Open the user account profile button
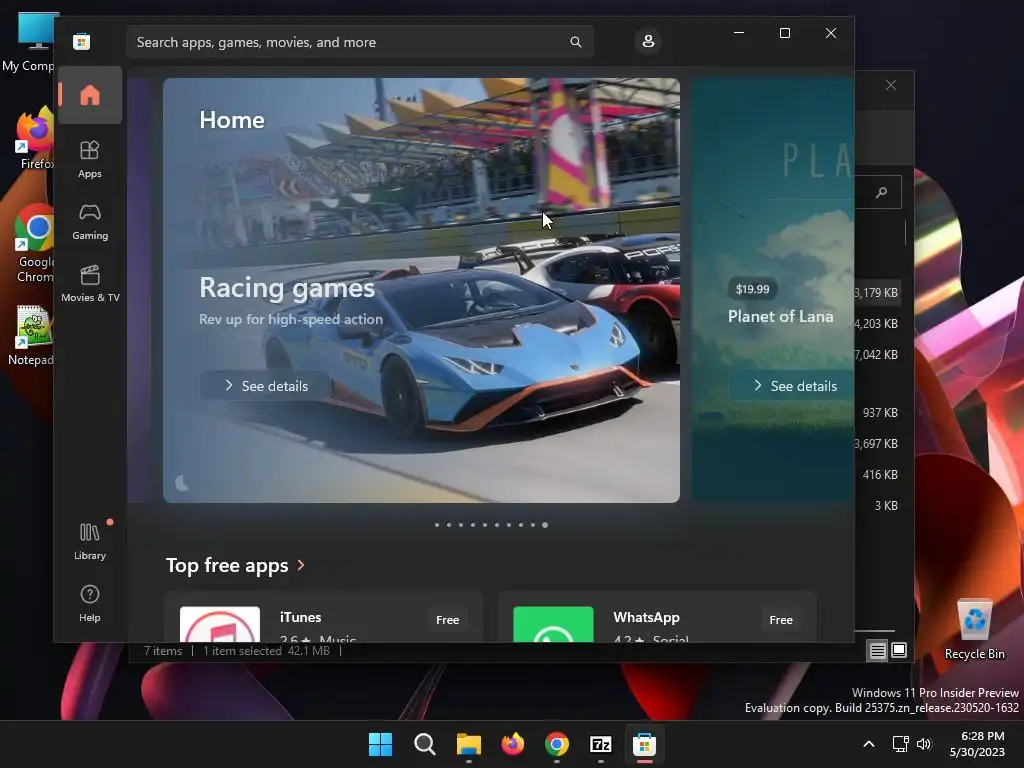Viewport: 1024px width, 768px height. click(648, 41)
